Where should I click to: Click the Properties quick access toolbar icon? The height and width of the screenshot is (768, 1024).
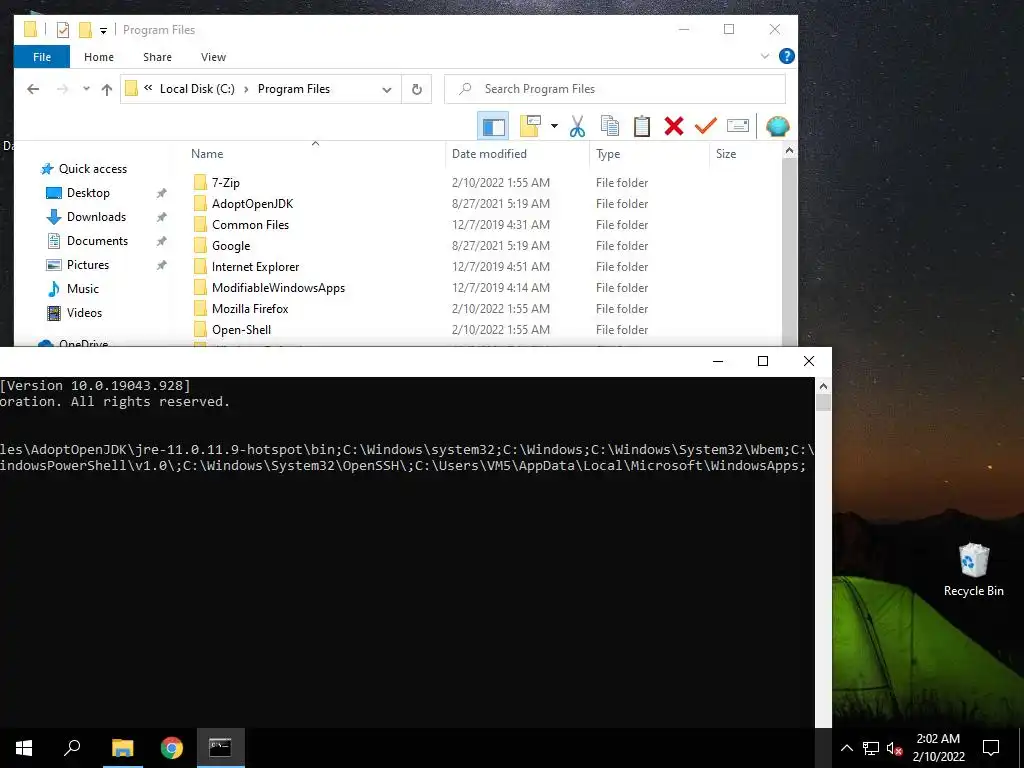click(x=63, y=30)
